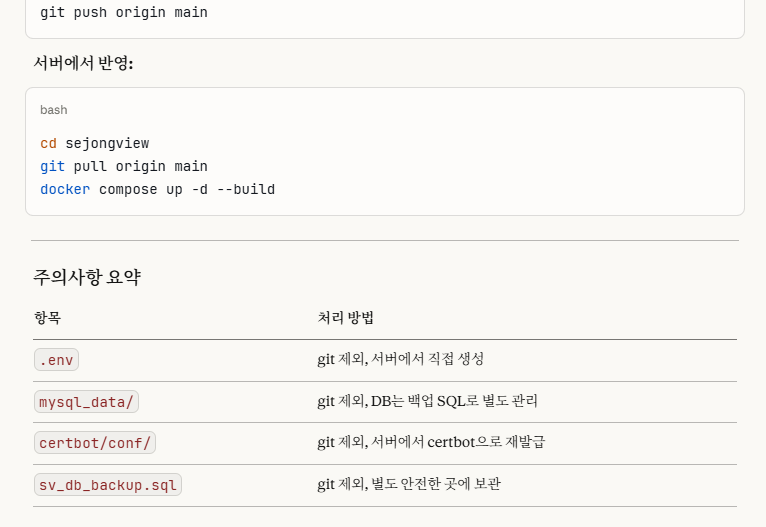This screenshot has width=766, height=527.
Task: Select the "sv_db_backup.sql" code chip
Action: click(108, 485)
